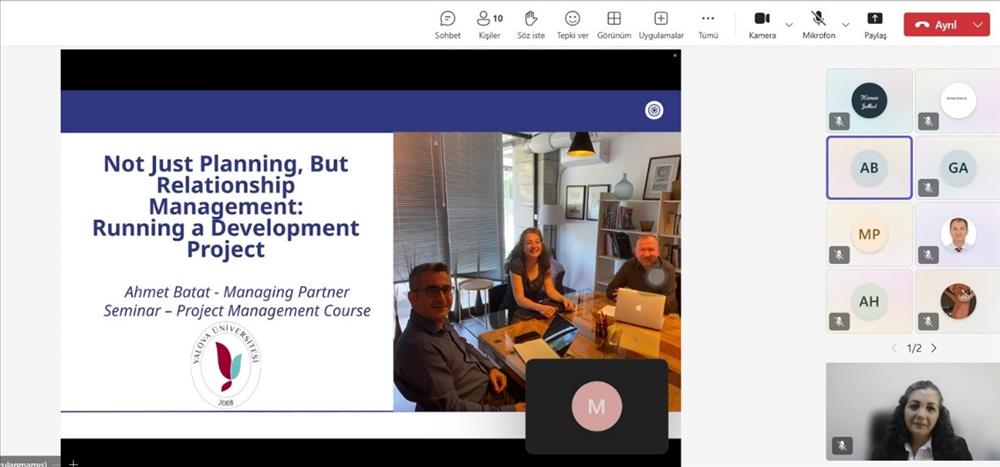Click muted mic icon on dark-avatar tile
Image resolution: width=1000 pixels, height=467 pixels.
pyautogui.click(x=839, y=121)
